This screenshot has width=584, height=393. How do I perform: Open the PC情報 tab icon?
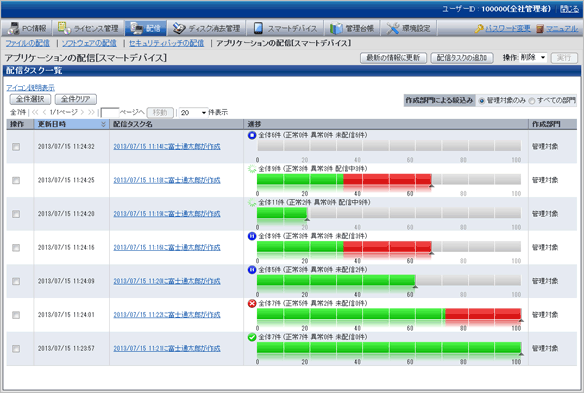[x=14, y=28]
